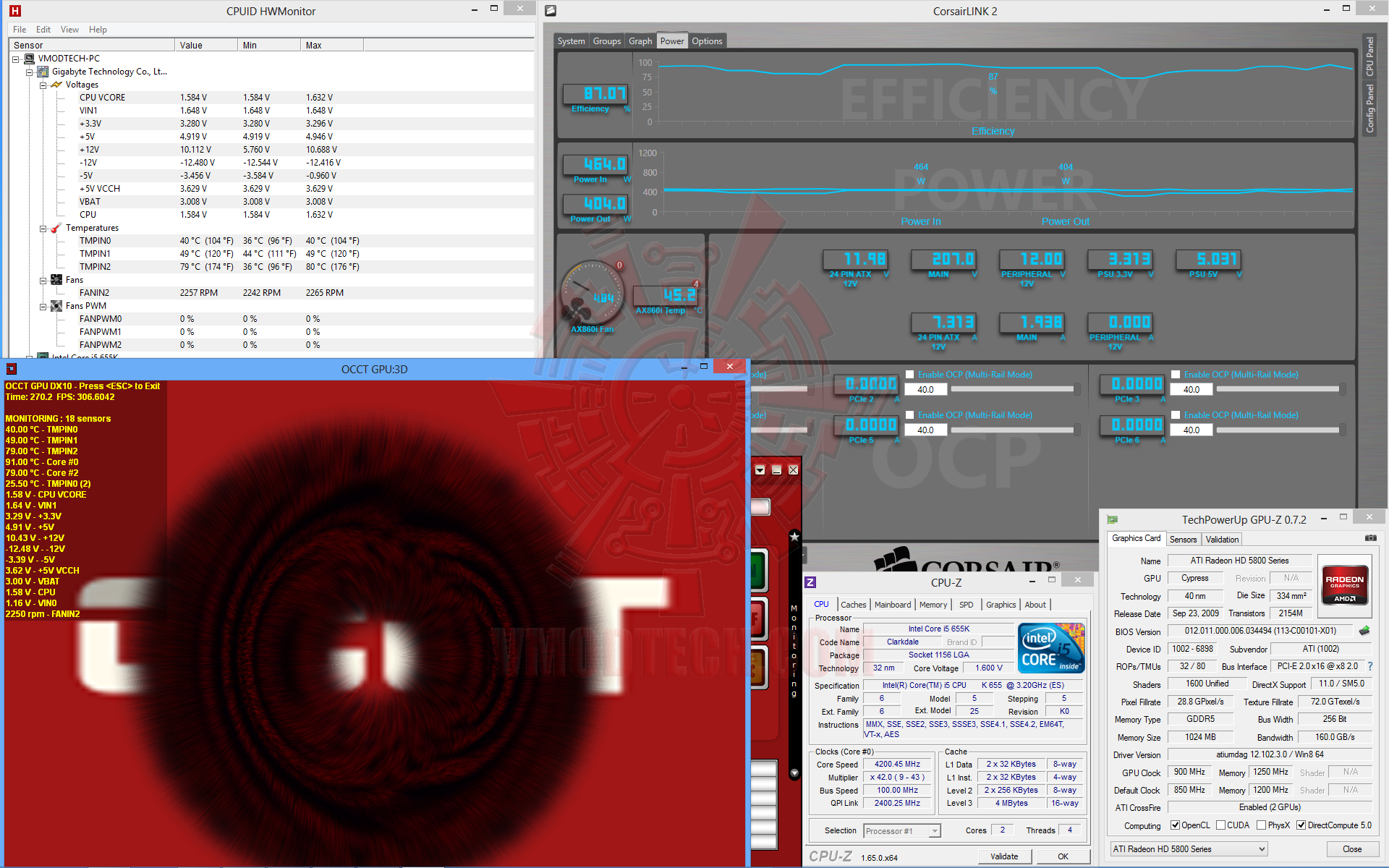The height and width of the screenshot is (868, 1389).
Task: Click the PCIe 6 OCP value field
Action: click(x=1192, y=430)
